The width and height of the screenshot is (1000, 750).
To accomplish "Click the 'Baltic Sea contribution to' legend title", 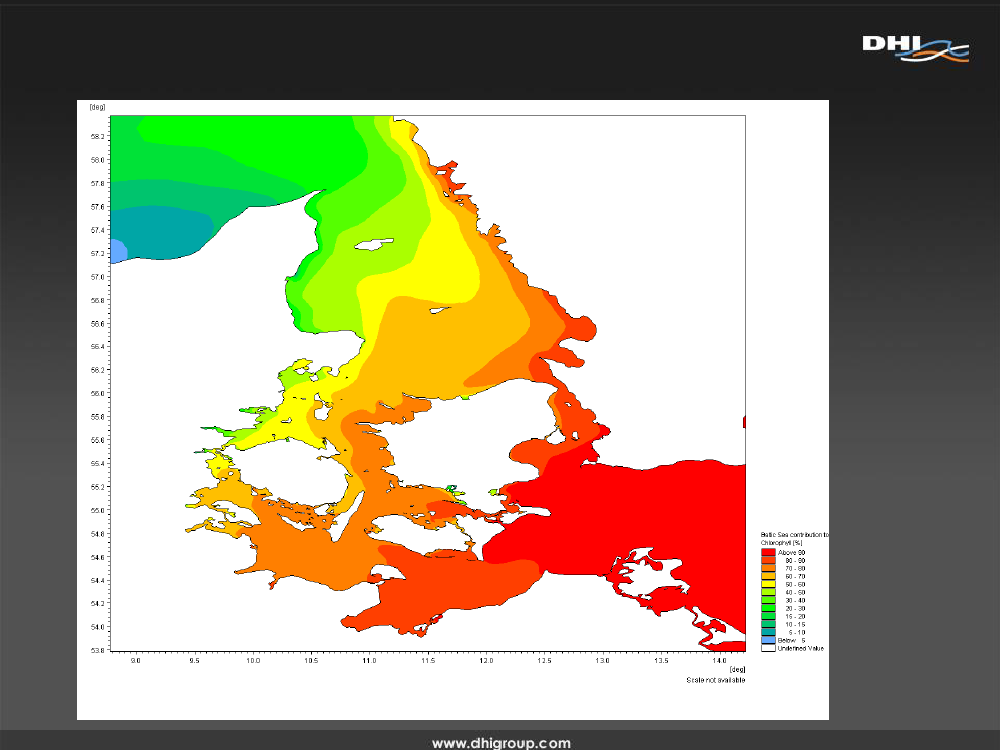I will pyautogui.click(x=795, y=535).
